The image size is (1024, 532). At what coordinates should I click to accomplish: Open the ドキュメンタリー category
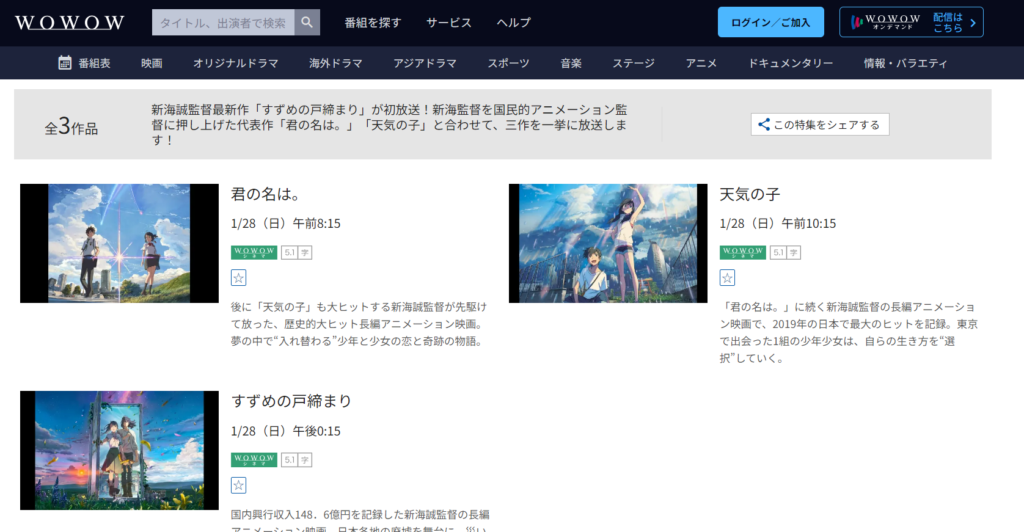[790, 63]
